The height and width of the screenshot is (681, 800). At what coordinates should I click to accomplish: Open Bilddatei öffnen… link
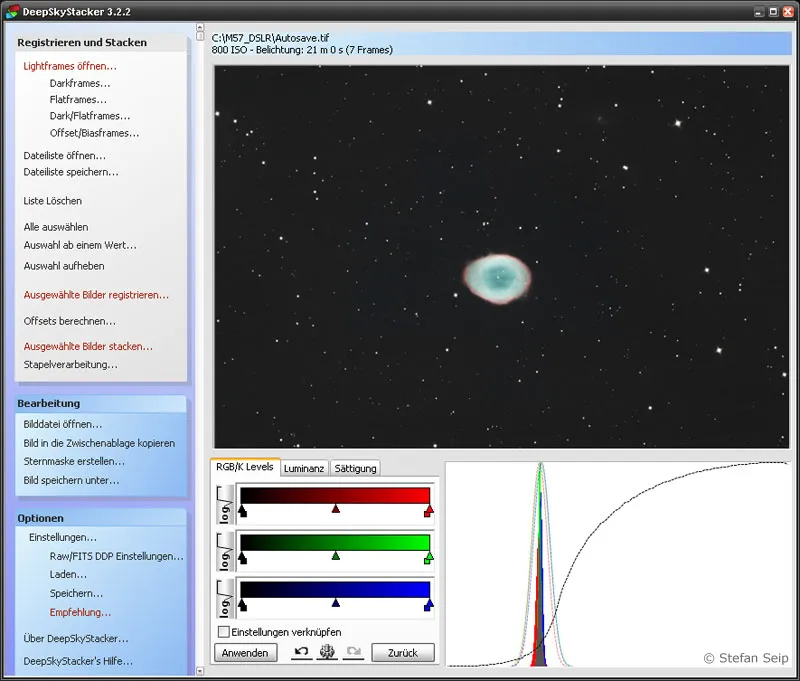(63, 424)
